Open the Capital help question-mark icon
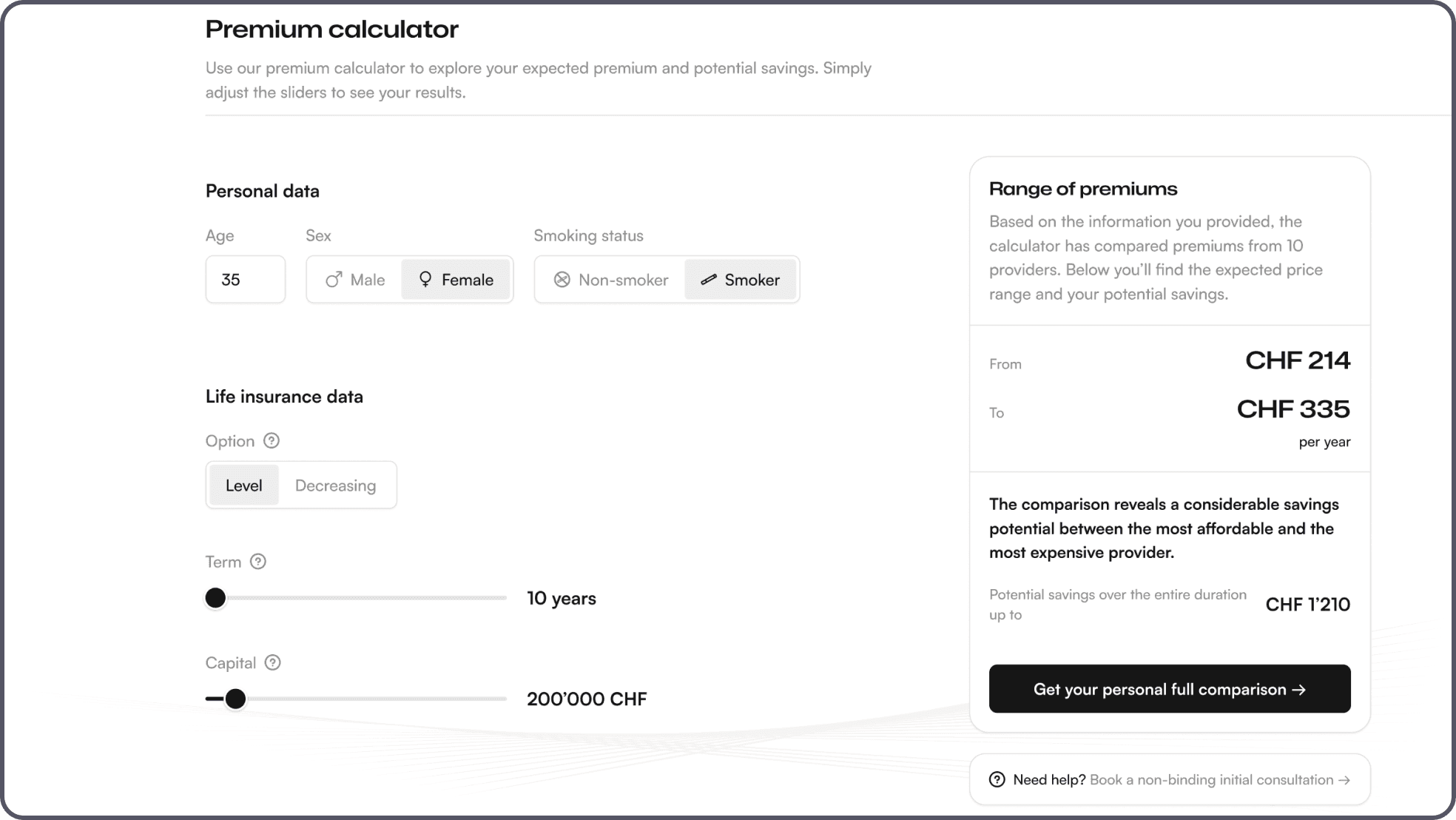 [272, 662]
